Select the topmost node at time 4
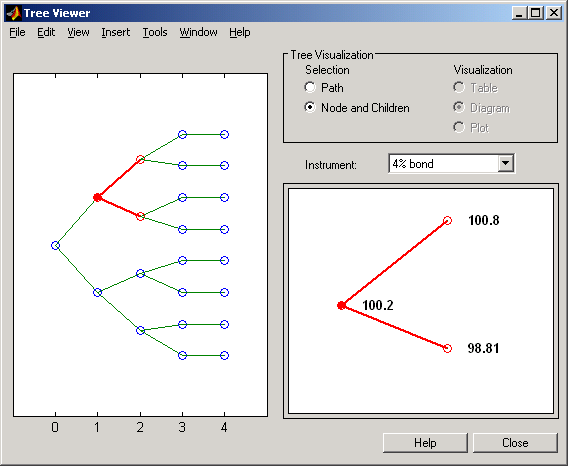This screenshot has width=568, height=466. (x=225, y=134)
